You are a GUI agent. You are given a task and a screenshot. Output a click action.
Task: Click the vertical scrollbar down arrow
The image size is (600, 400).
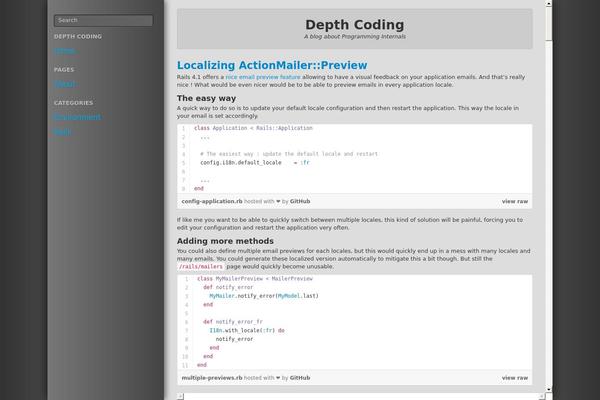coord(549,389)
